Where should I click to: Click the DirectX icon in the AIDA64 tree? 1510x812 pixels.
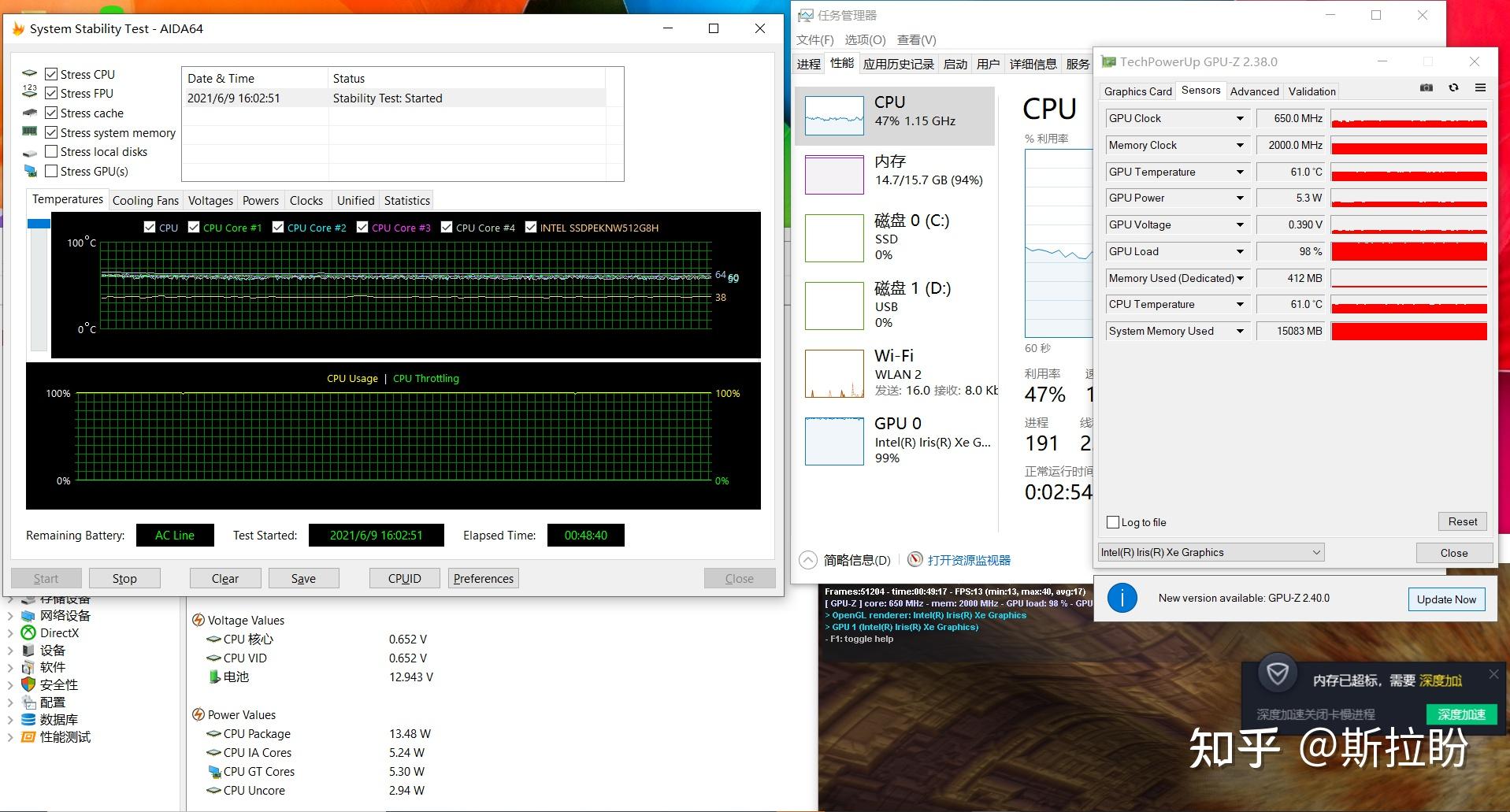[x=28, y=632]
